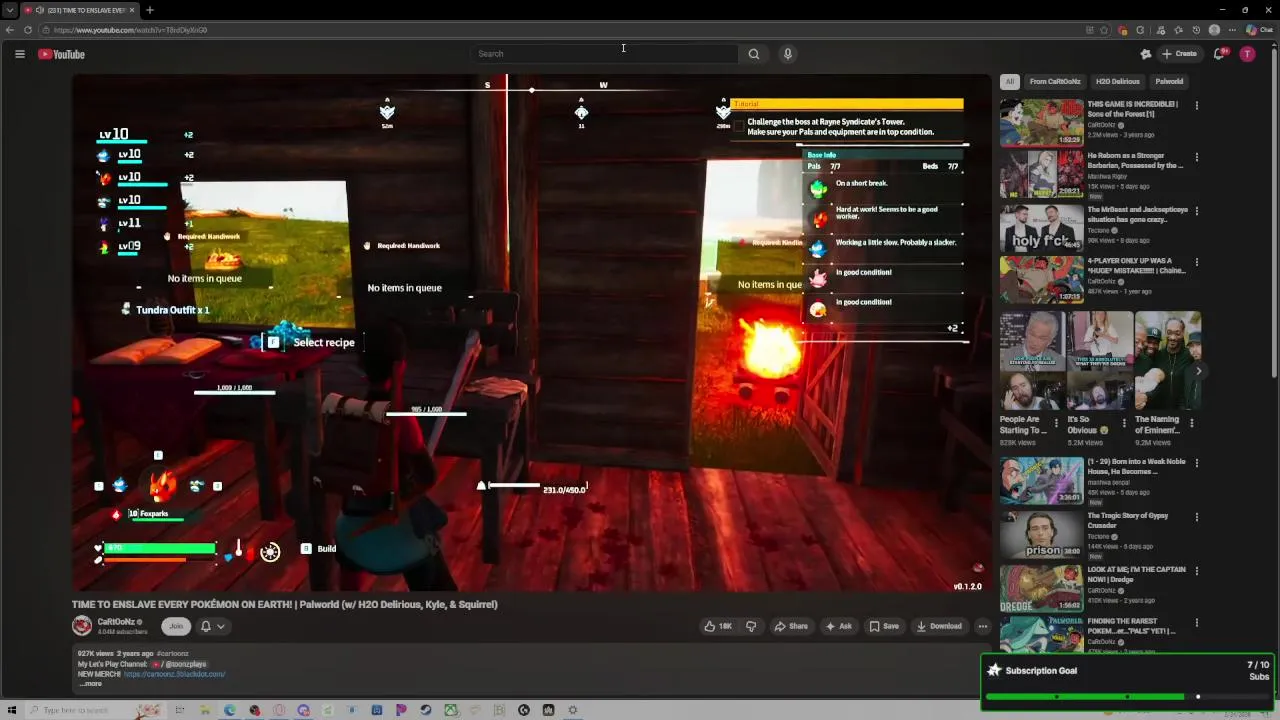Viewport: 1280px width, 720px height.
Task: Dislike the video with the thumbs-down button
Action: click(751, 626)
